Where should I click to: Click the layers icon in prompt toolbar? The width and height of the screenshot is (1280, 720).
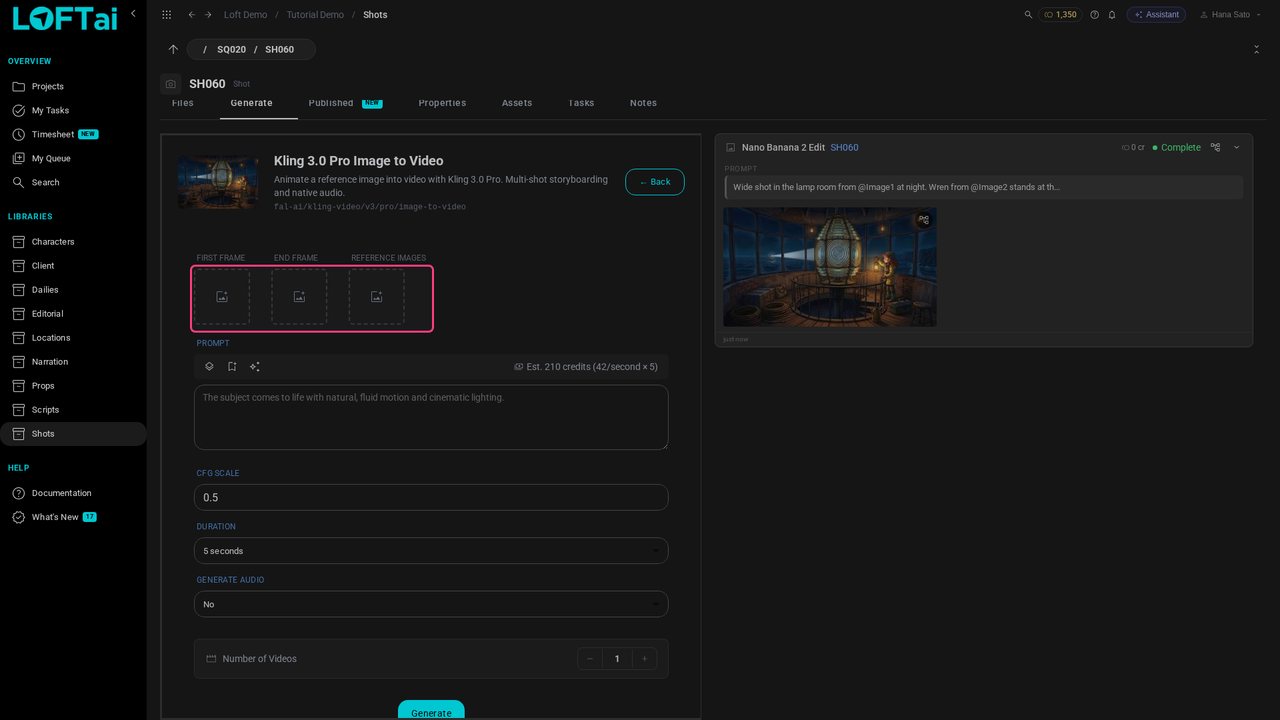pyautogui.click(x=209, y=367)
